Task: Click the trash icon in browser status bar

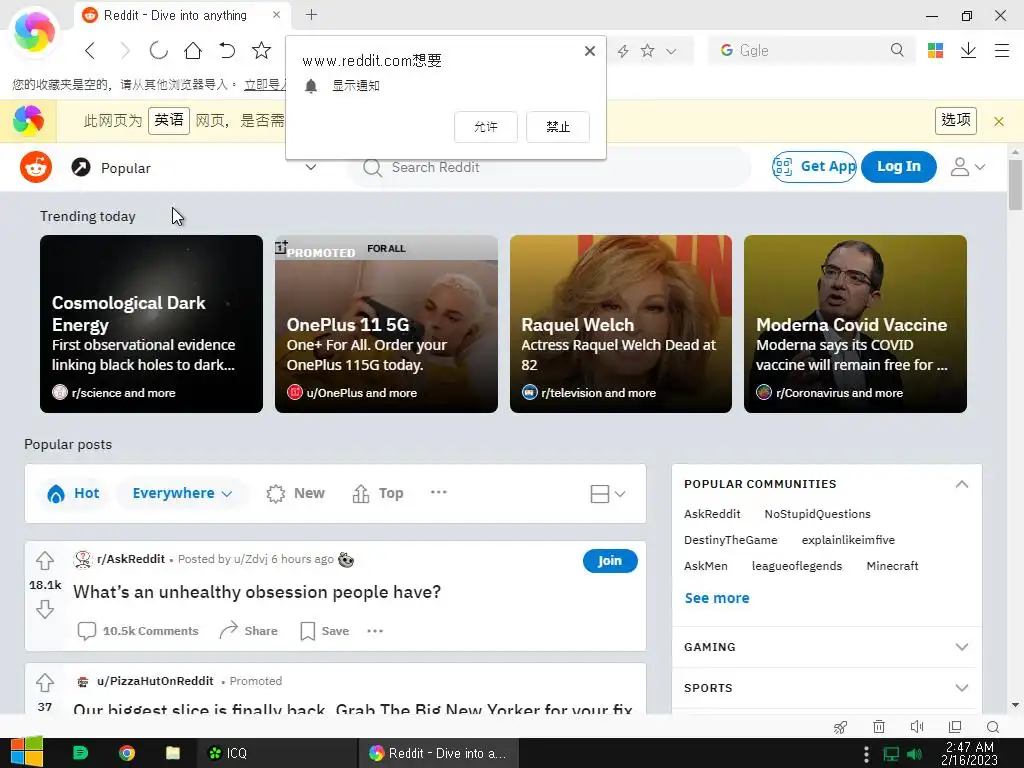Action: [879, 727]
